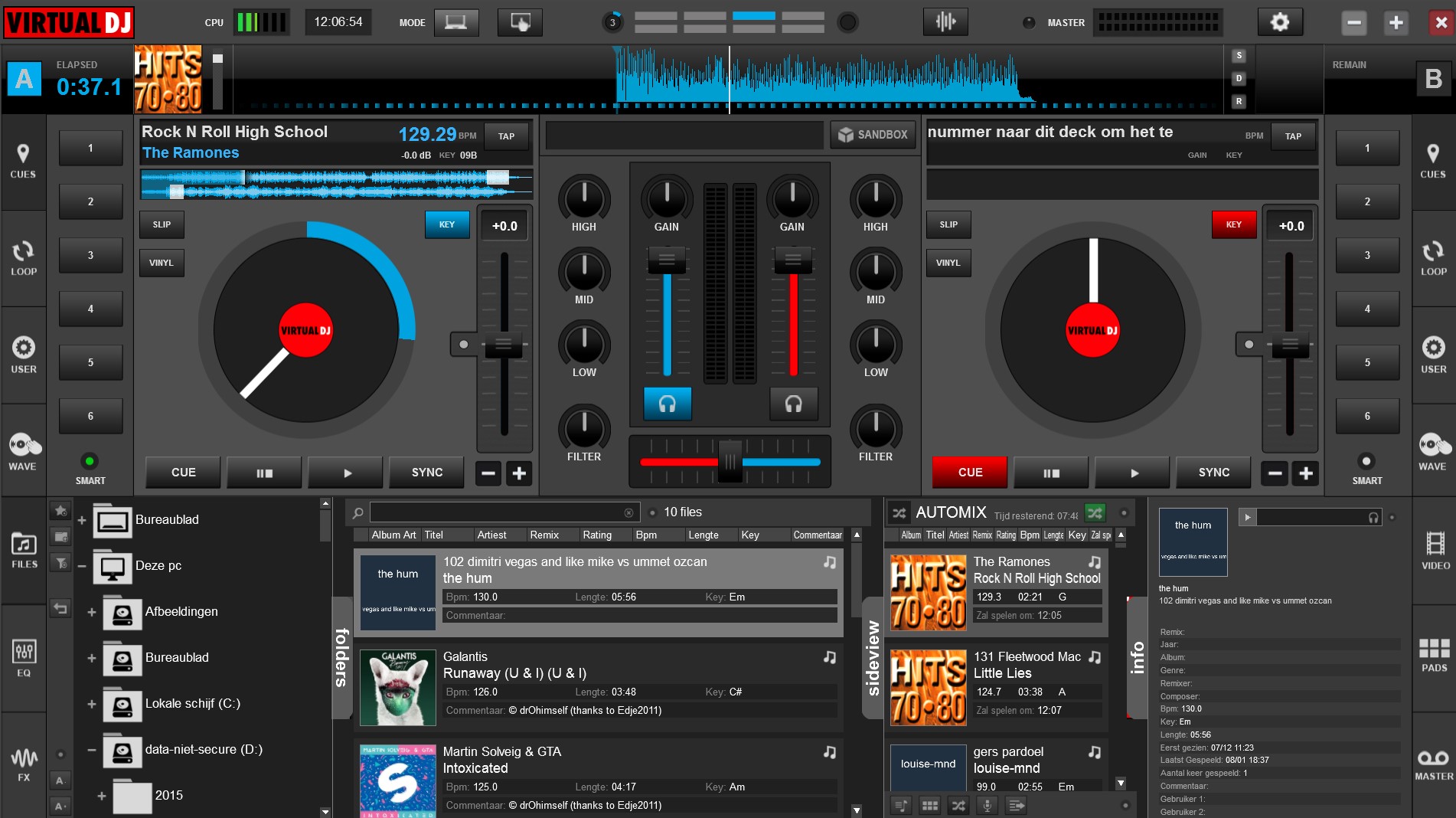Image resolution: width=1456 pixels, height=818 pixels.
Task: Open the LOOP panel on deck A
Action: (23, 259)
